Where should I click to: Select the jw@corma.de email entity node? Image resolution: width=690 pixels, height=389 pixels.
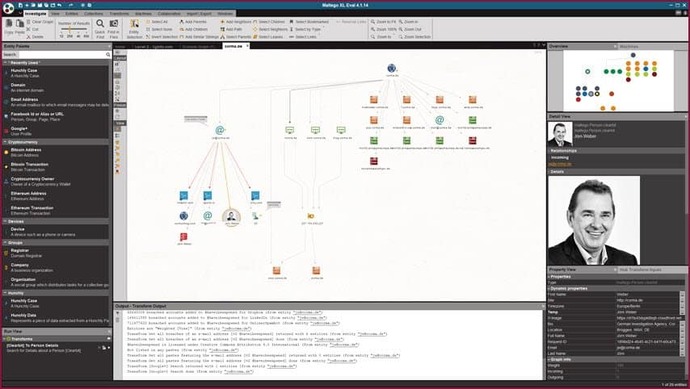coord(220,131)
